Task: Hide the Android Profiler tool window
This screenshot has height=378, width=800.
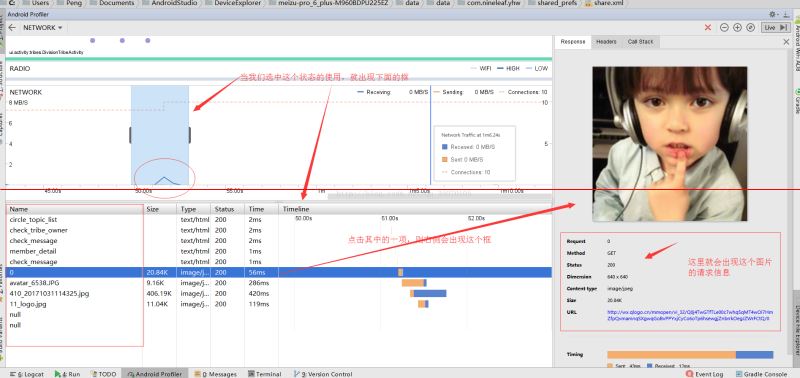Action: tap(786, 14)
